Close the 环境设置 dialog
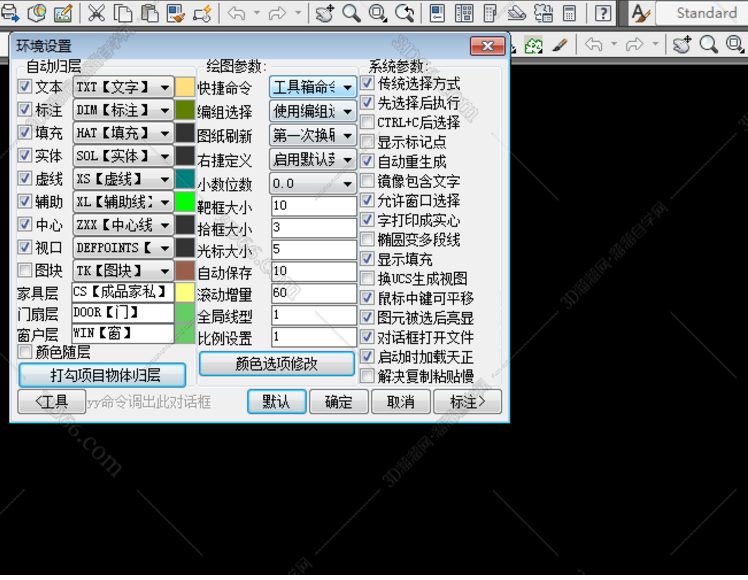Screen dimensions: 748x580 coord(488,46)
